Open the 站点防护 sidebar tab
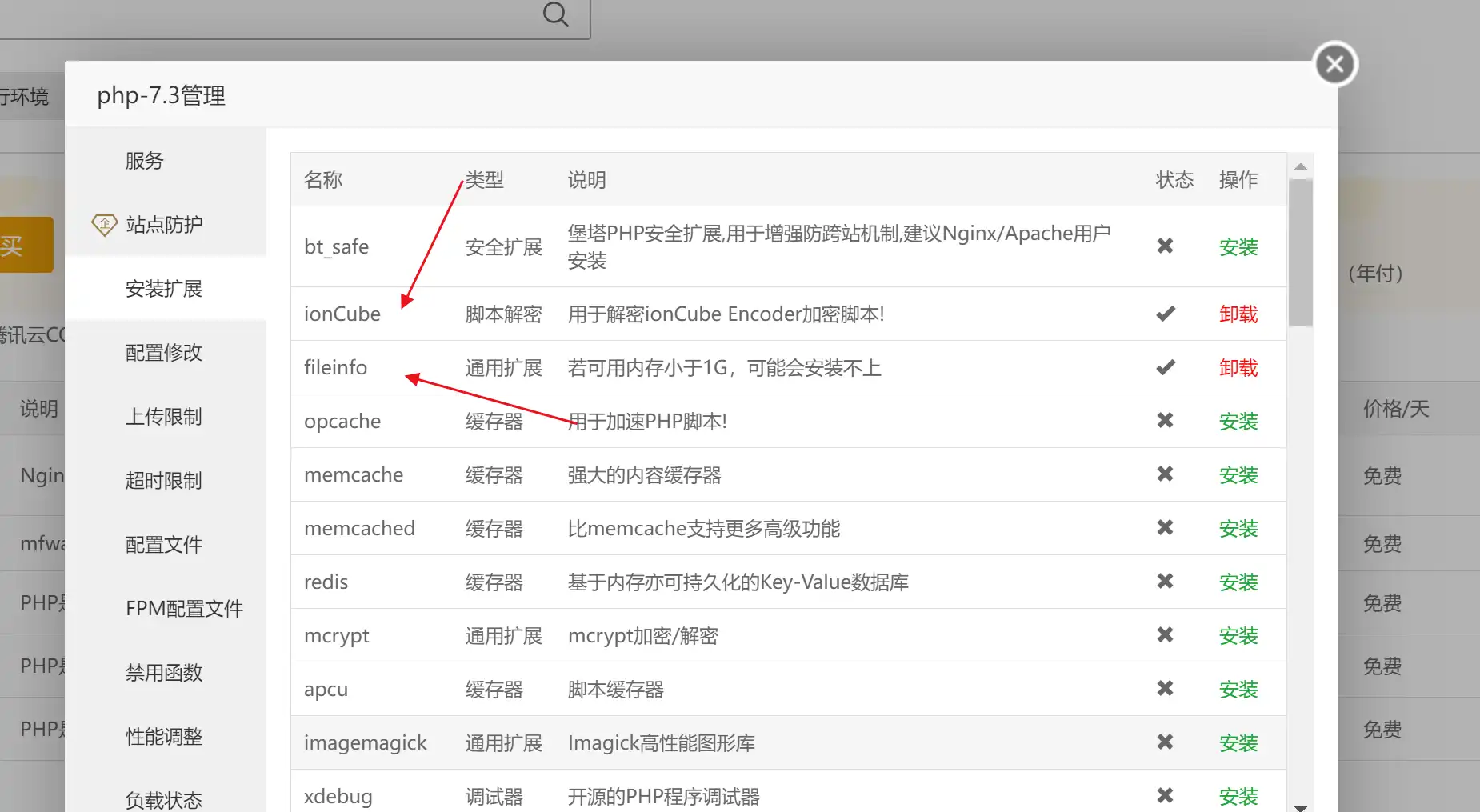The width and height of the screenshot is (1480, 812). 166,225
